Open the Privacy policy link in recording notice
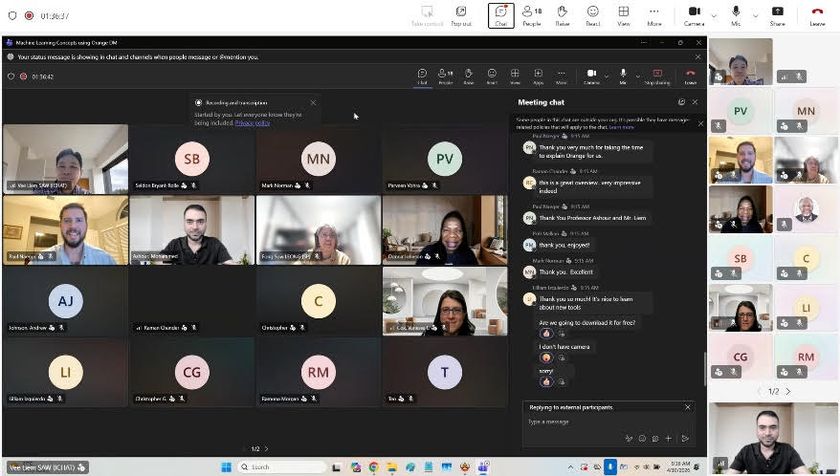840x476 pixels. point(252,122)
